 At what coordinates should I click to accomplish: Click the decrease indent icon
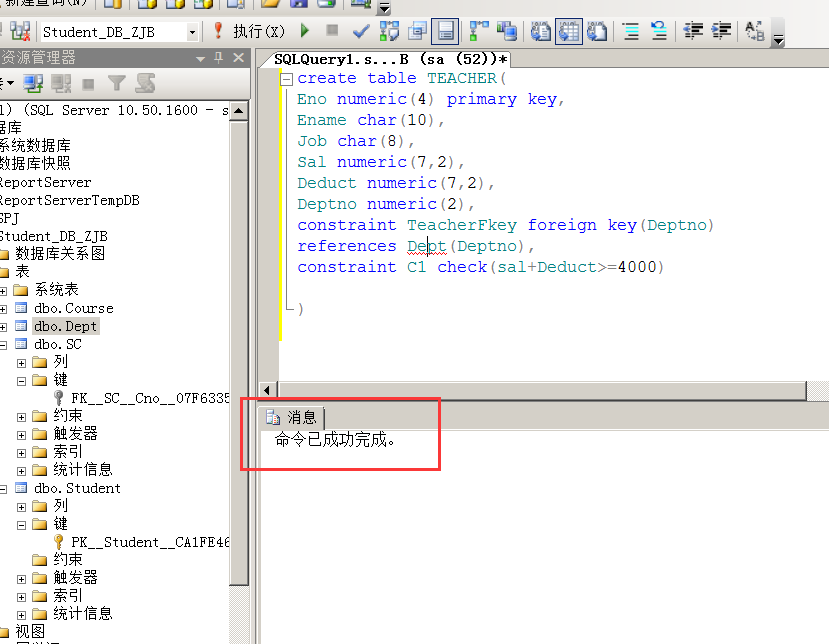(x=693, y=31)
